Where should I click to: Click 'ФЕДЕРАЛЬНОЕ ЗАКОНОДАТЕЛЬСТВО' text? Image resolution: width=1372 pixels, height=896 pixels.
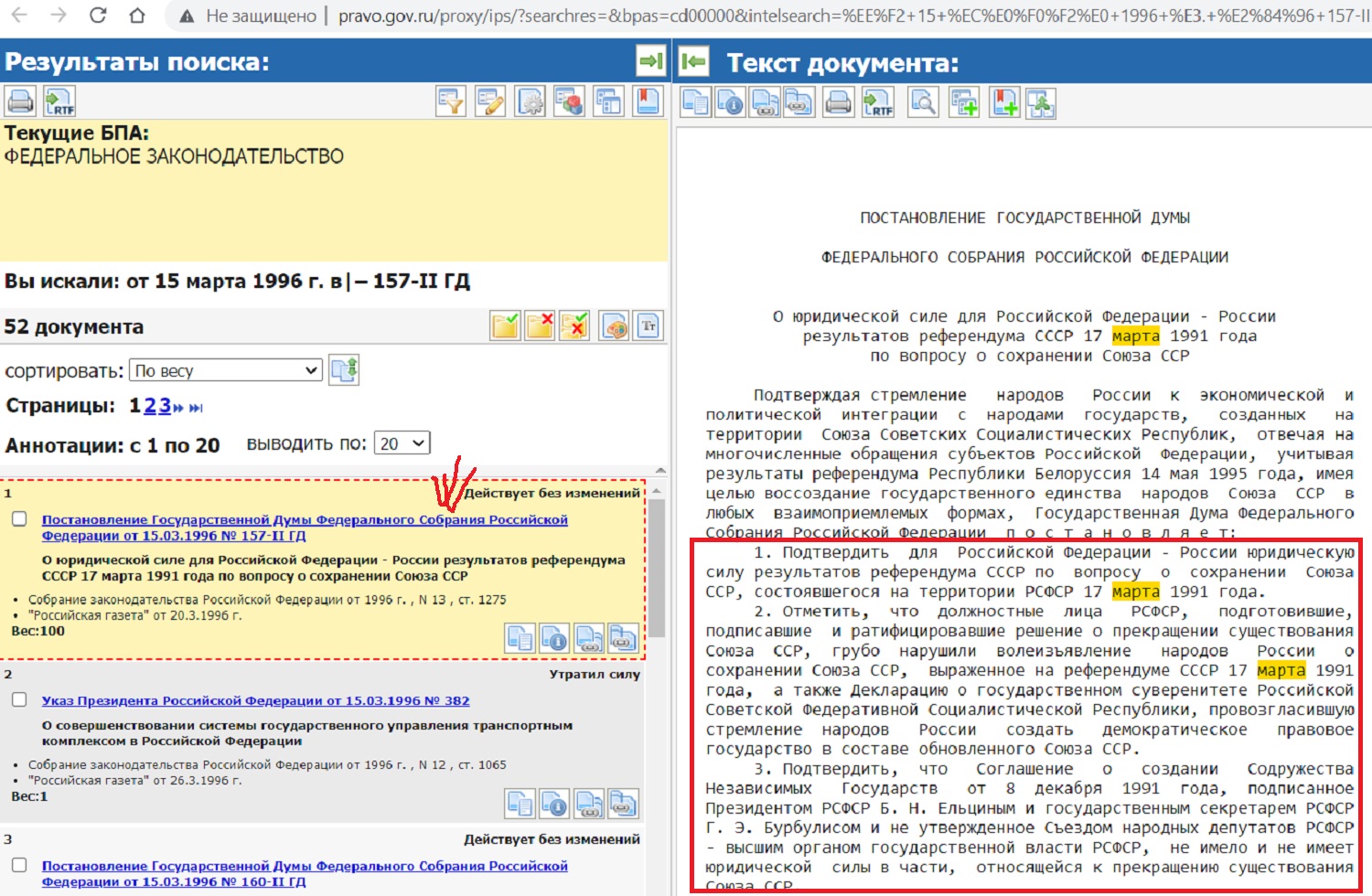(174, 156)
